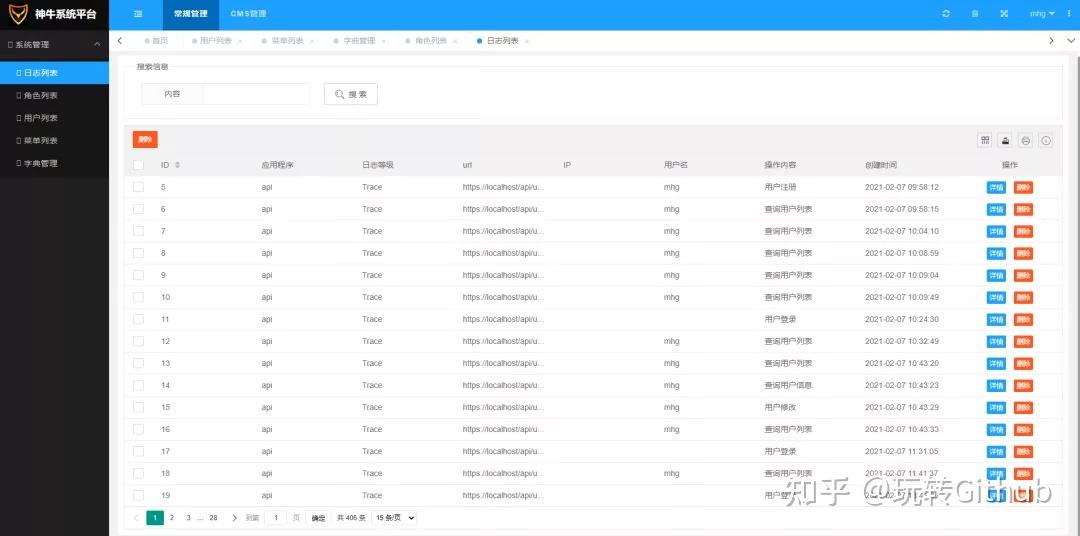The width and height of the screenshot is (1080, 536).
Task: Click the 确定 page jump confirm button
Action: tap(318, 517)
